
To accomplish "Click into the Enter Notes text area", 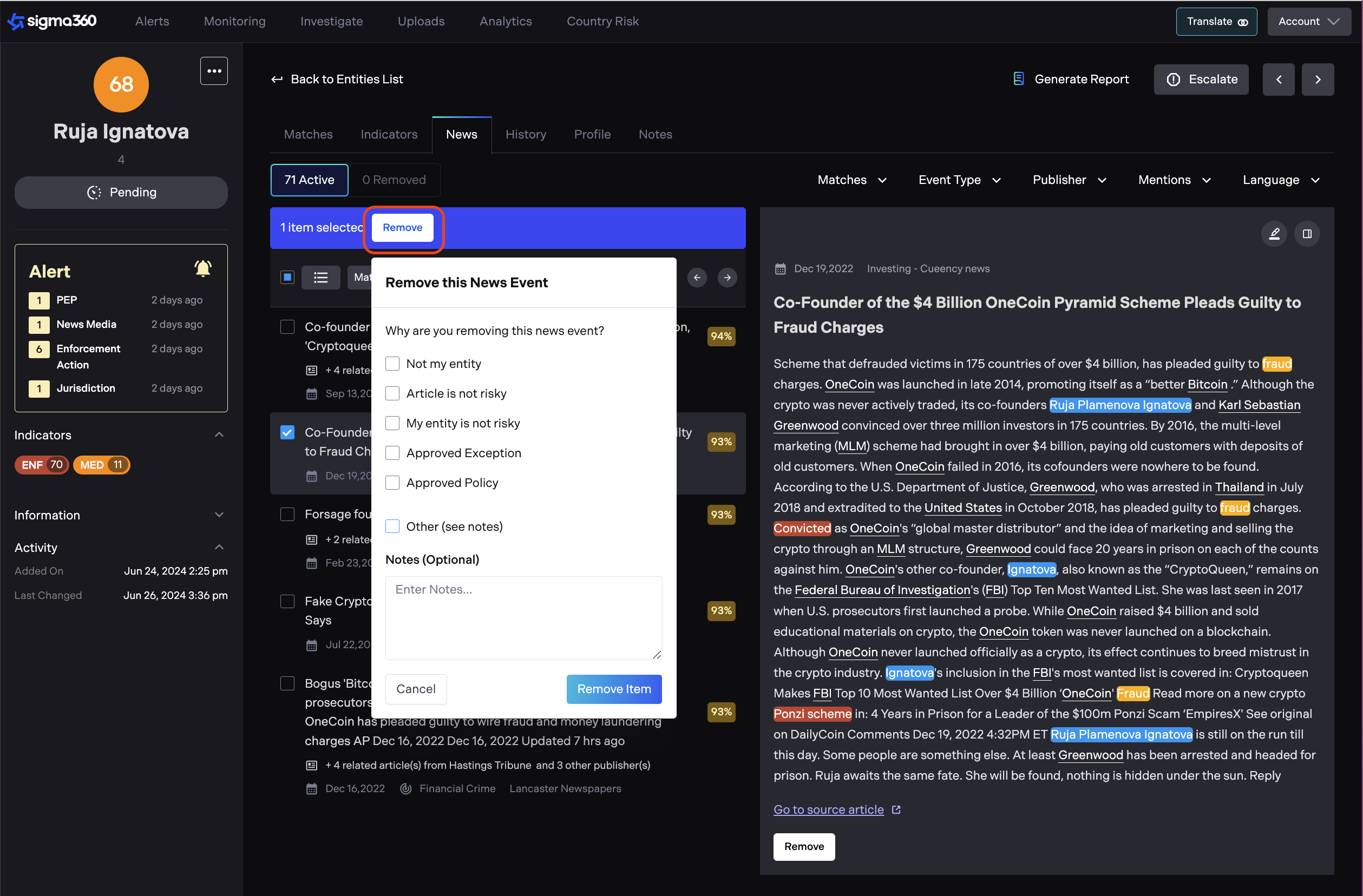I will 523,618.
